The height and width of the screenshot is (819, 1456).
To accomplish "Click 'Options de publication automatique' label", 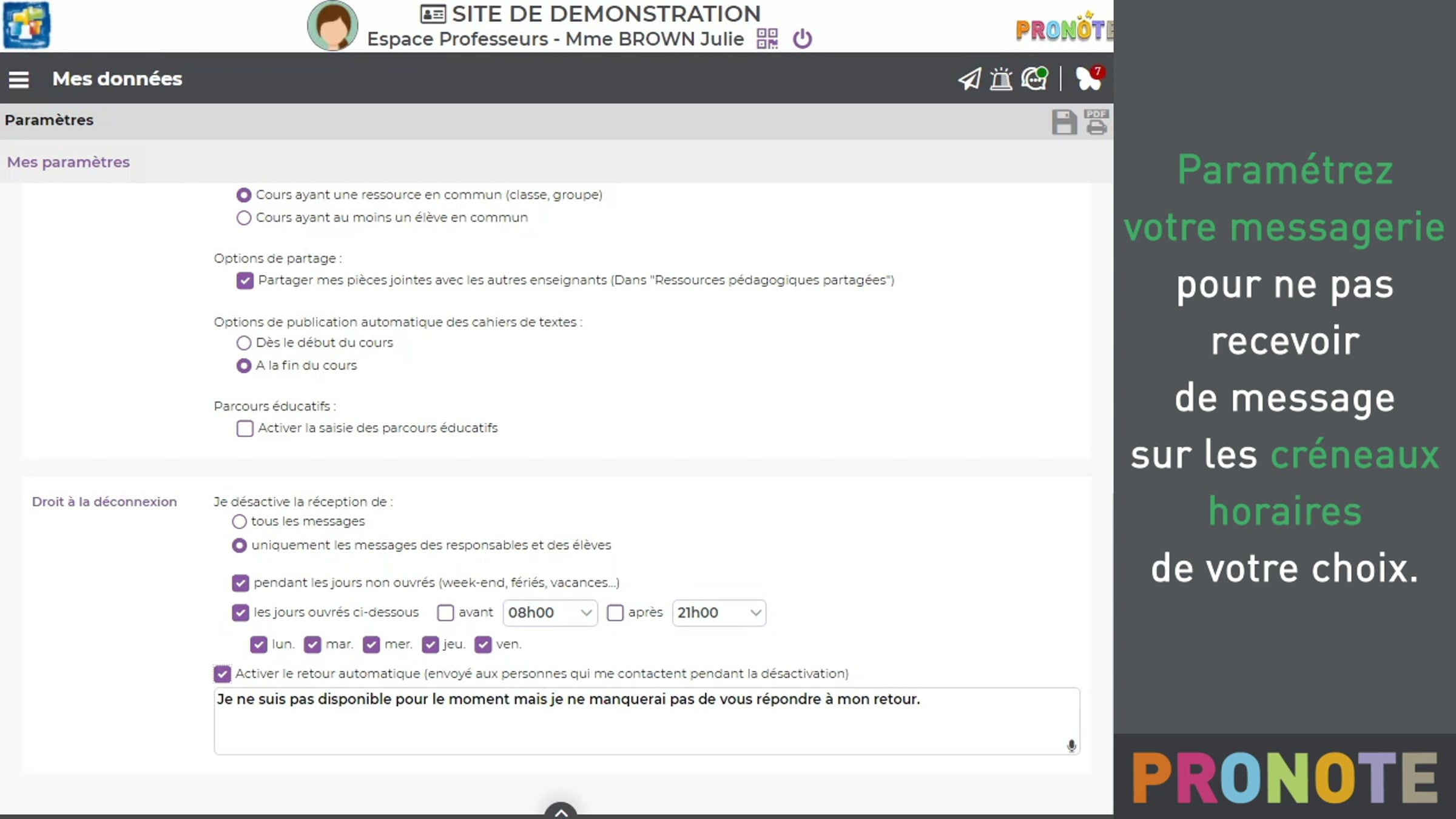I will click(398, 322).
